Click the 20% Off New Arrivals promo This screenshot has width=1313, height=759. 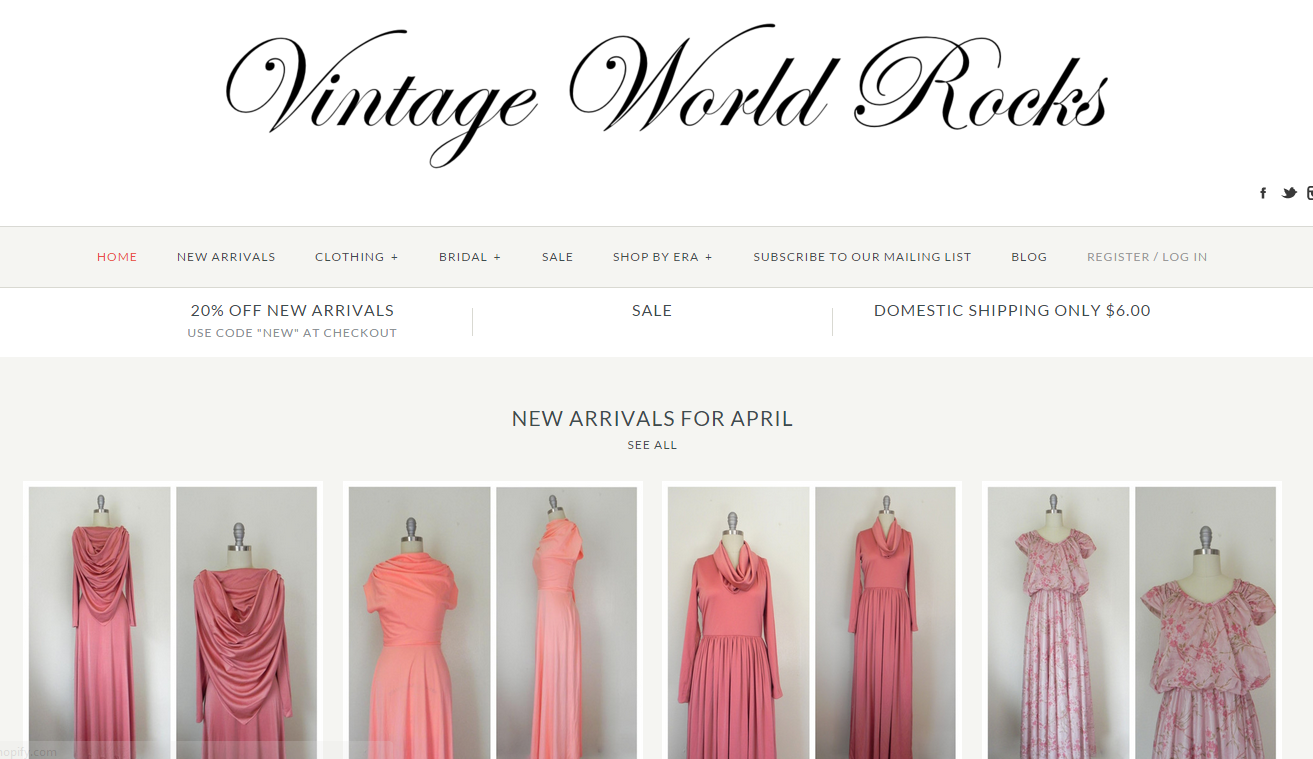(x=292, y=311)
